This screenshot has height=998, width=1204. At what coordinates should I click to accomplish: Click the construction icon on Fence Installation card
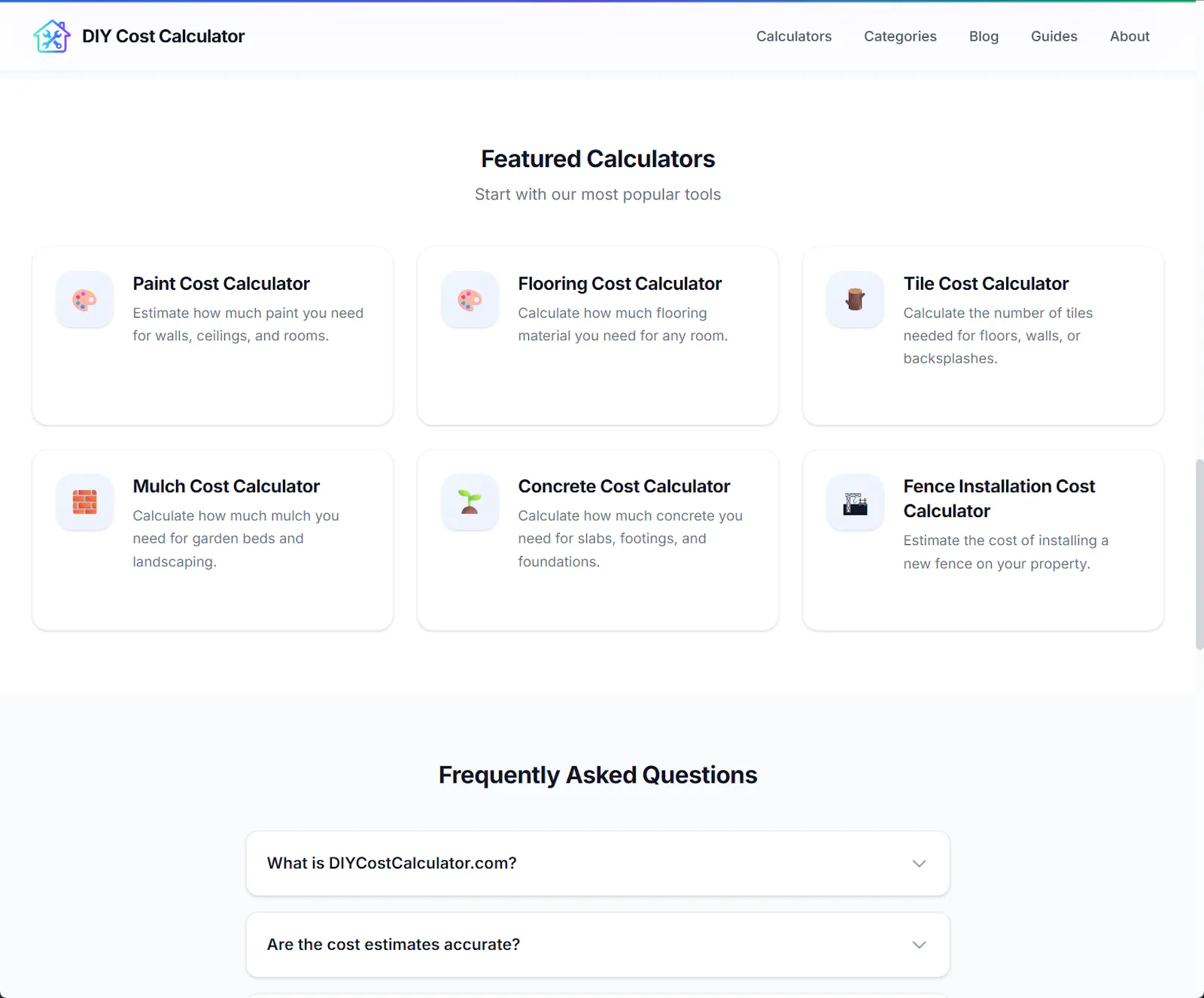(x=855, y=504)
